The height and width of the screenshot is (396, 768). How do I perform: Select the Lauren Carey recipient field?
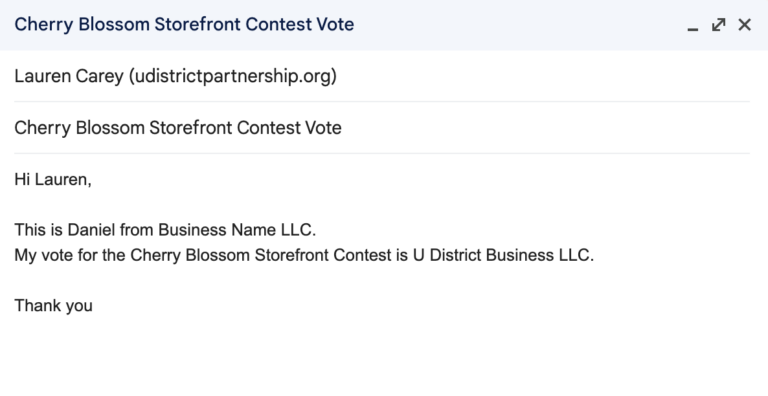pos(382,76)
